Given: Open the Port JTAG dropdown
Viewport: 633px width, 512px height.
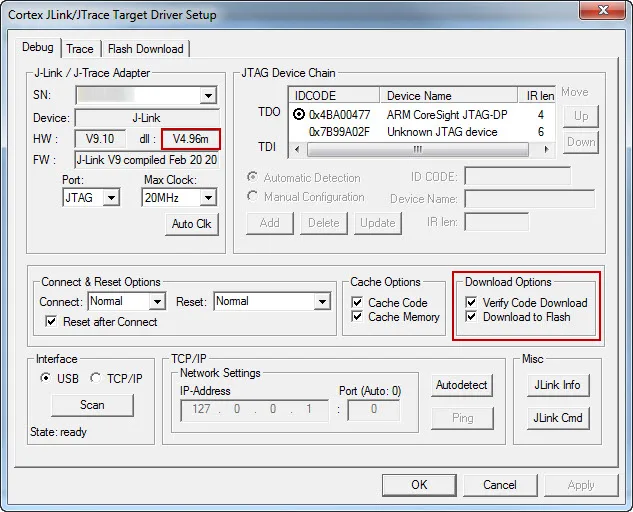Looking at the screenshot, I should point(110,198).
